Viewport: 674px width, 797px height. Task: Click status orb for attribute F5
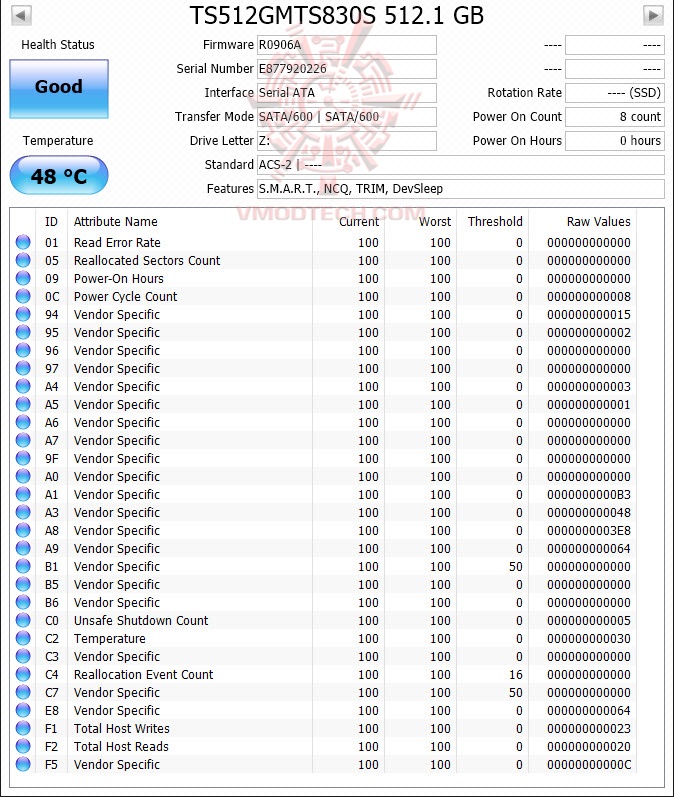click(x=23, y=764)
